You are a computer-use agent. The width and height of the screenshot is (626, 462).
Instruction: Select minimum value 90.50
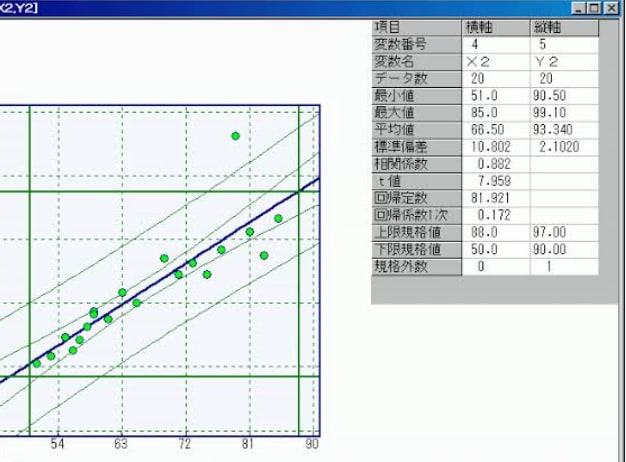565,96
